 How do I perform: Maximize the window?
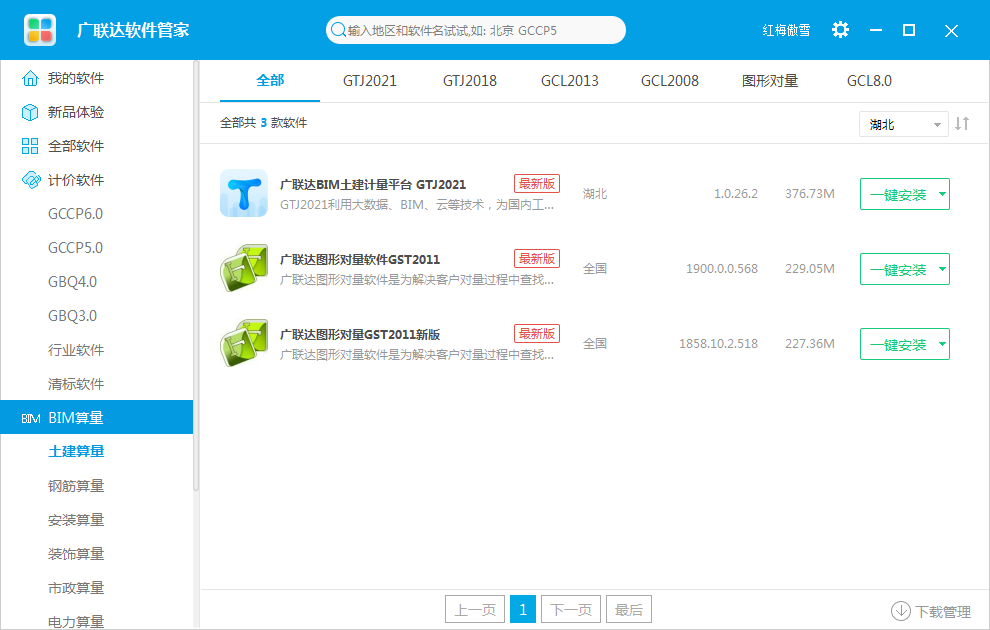[x=909, y=30]
